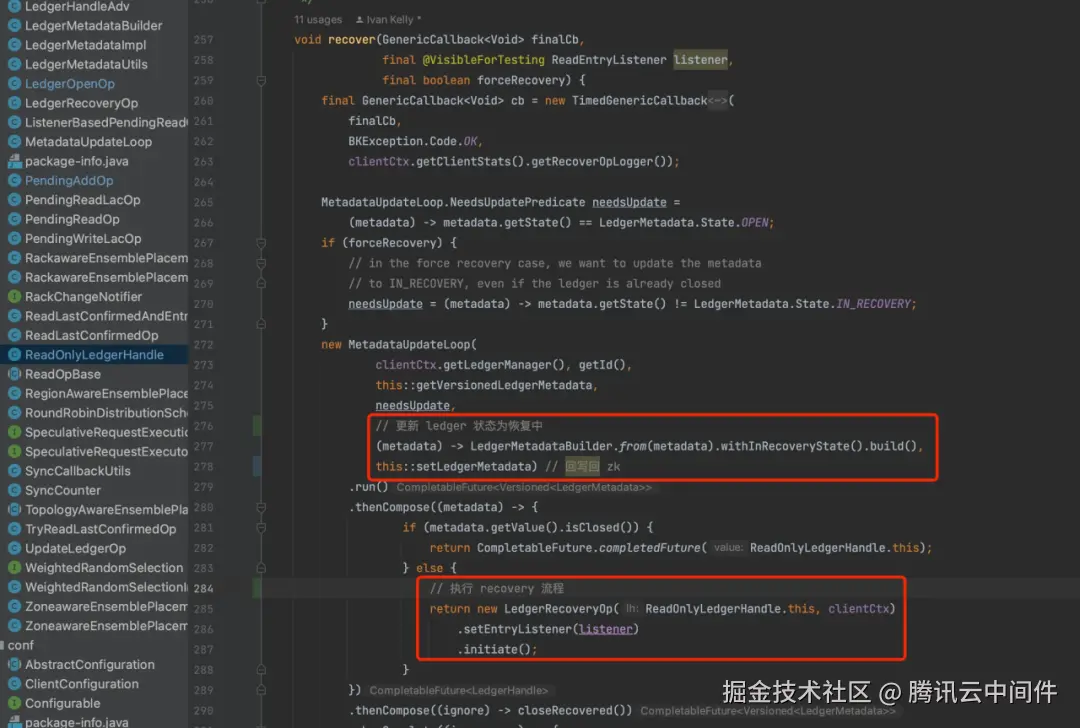This screenshot has height=728, width=1080.
Task: Click the blue change marker at line 278
Action: coord(257,466)
